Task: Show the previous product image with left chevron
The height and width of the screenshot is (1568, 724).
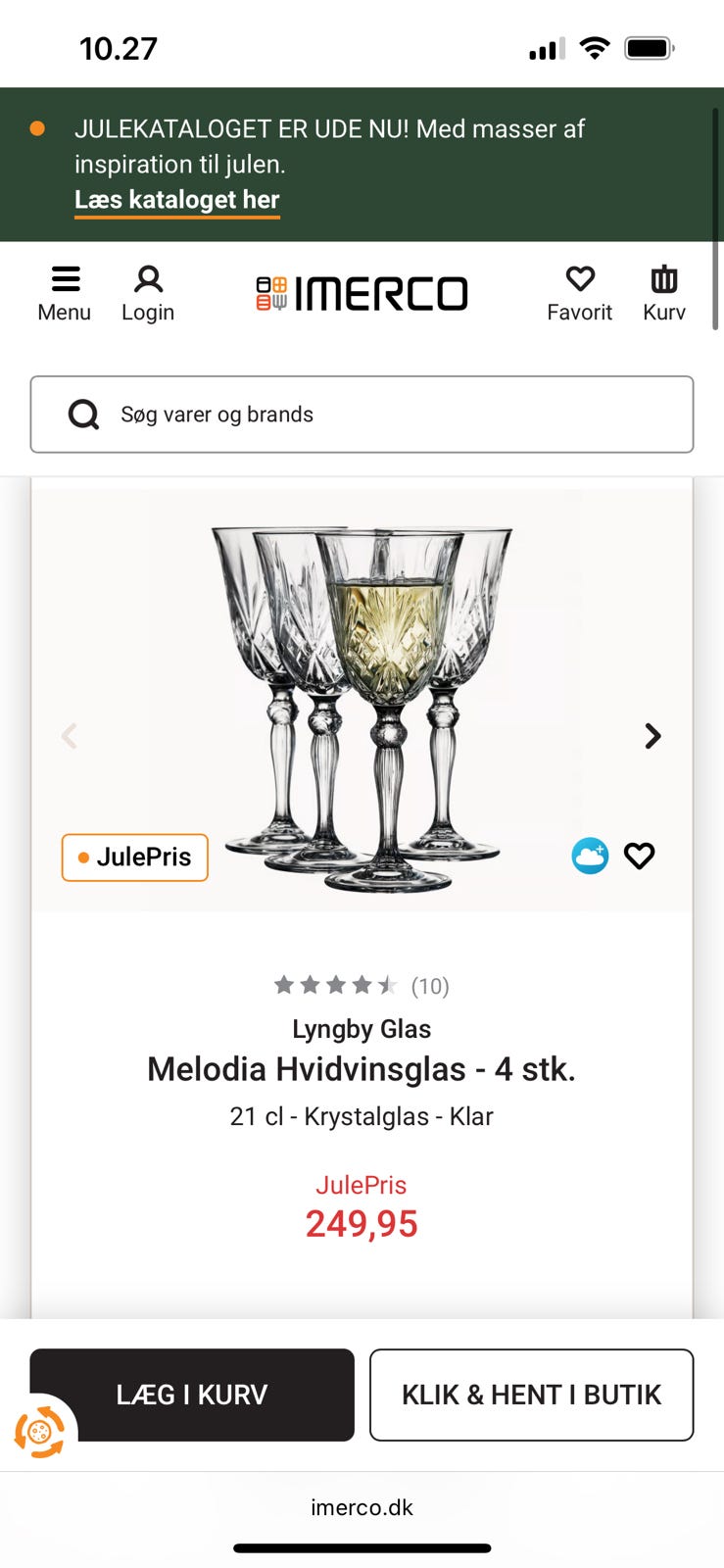Action: (x=70, y=735)
